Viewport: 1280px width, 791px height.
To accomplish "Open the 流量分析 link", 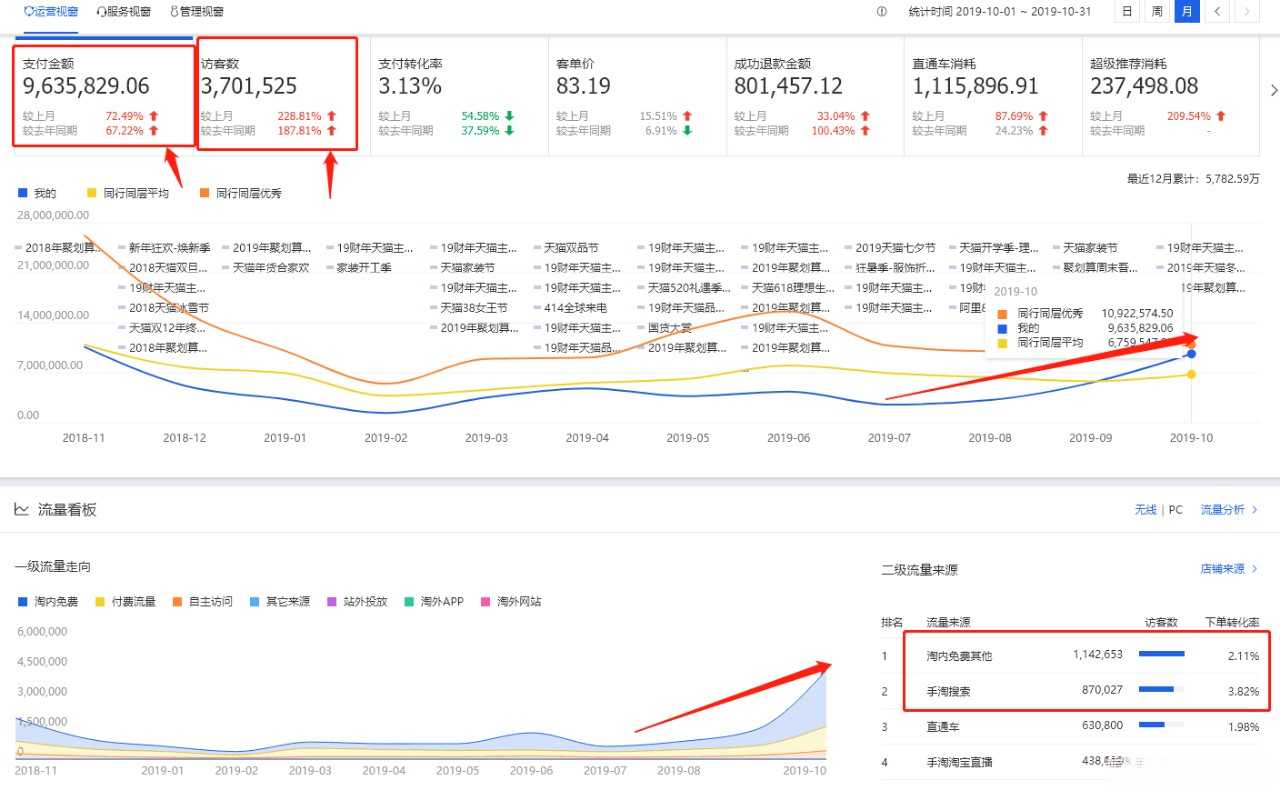I will click(x=1229, y=510).
